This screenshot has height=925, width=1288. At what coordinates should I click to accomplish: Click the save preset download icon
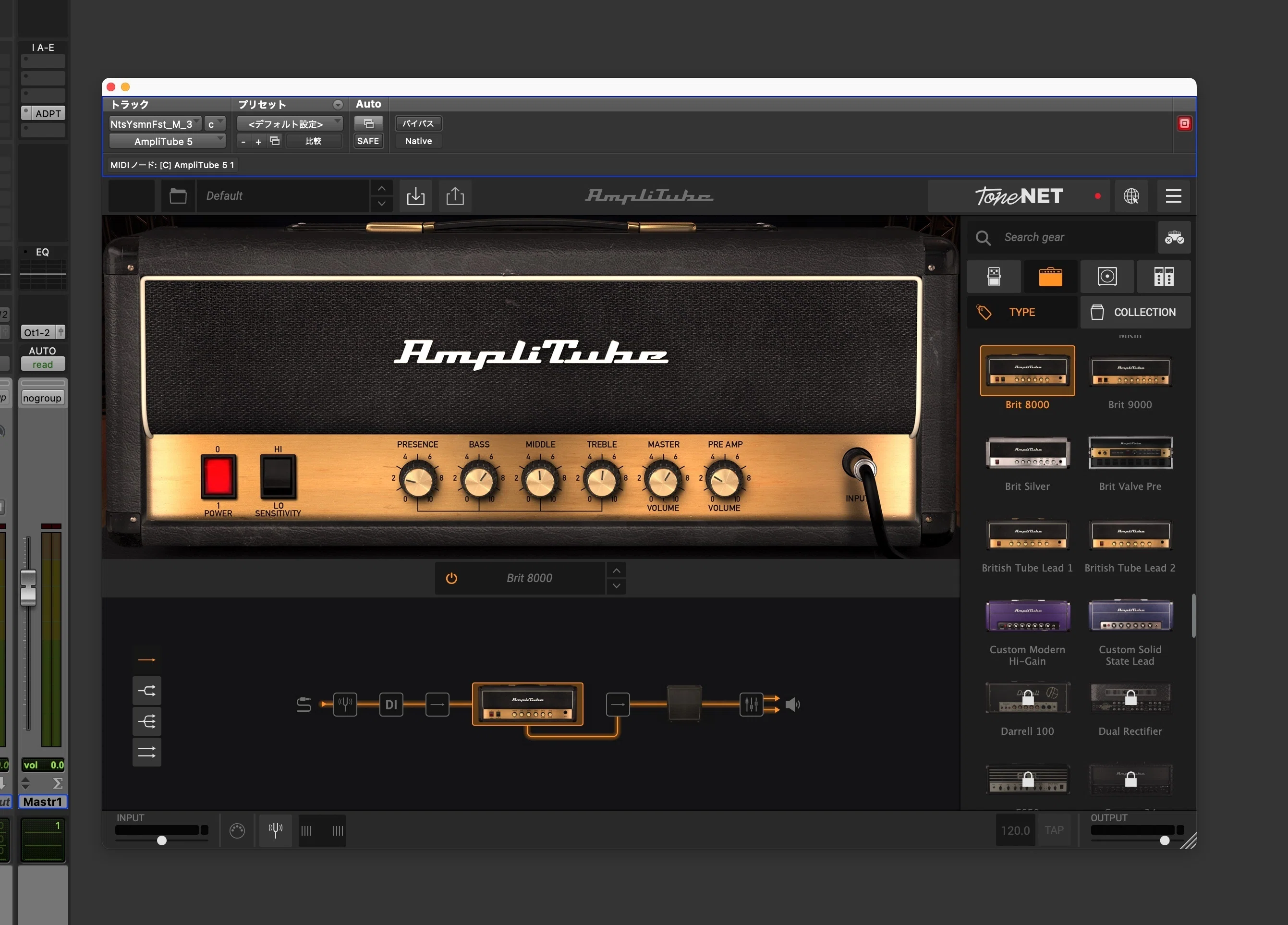pyautogui.click(x=416, y=196)
